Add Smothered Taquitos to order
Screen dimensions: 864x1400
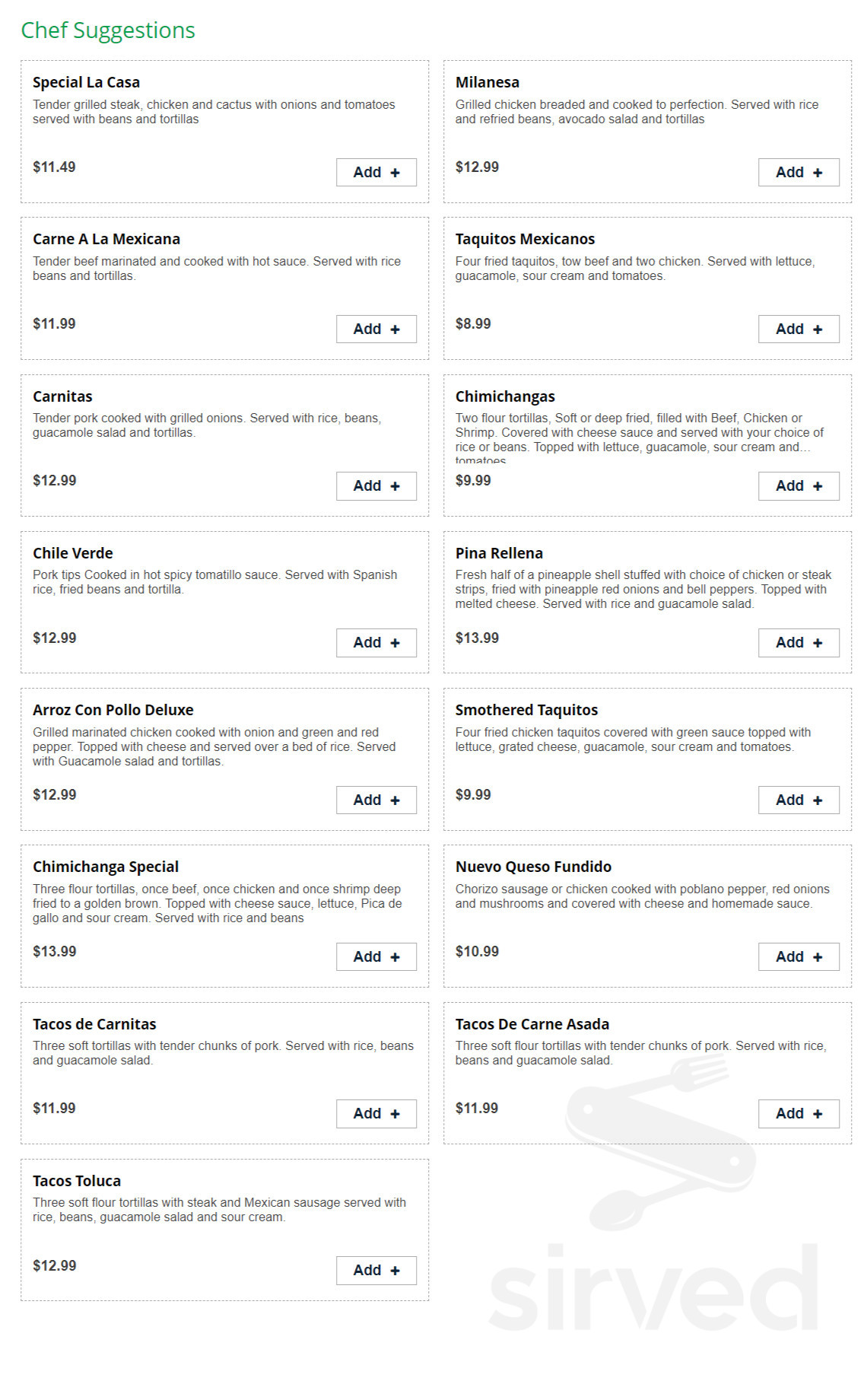(x=799, y=800)
